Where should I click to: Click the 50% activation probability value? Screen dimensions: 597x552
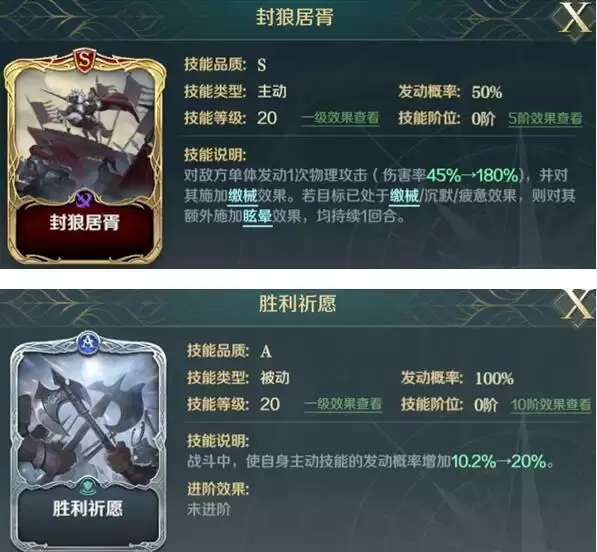[486, 92]
